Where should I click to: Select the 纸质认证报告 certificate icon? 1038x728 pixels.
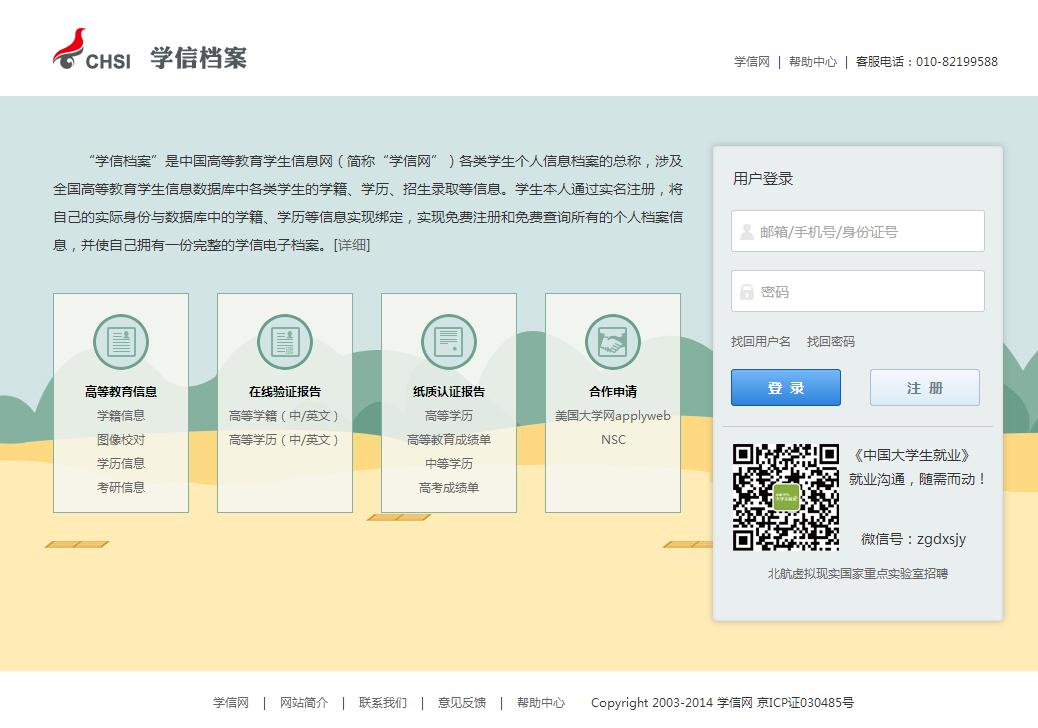449,341
